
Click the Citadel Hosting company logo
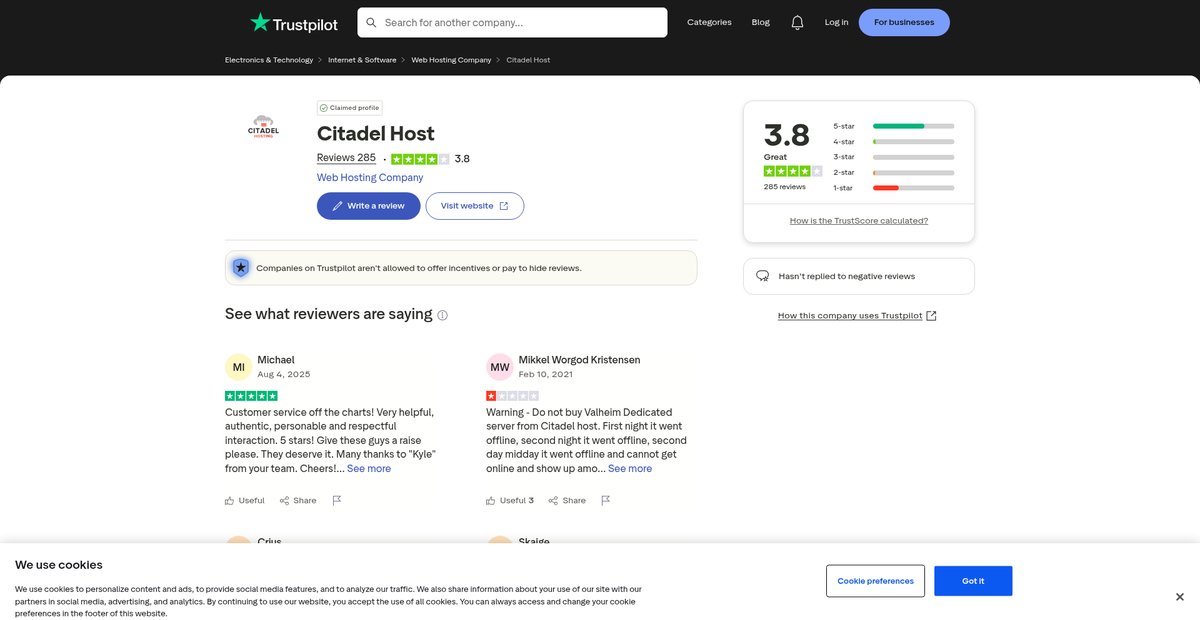tap(263, 126)
